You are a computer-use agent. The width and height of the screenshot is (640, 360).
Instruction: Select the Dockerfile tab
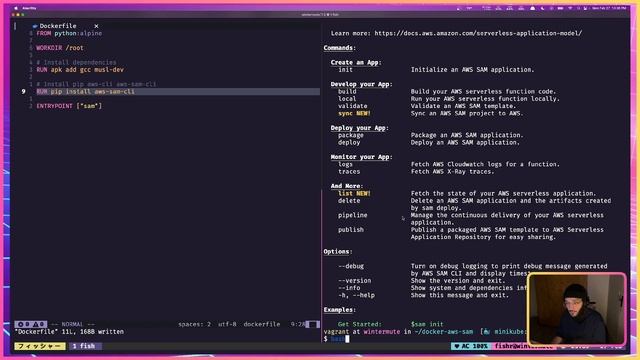coord(58,26)
